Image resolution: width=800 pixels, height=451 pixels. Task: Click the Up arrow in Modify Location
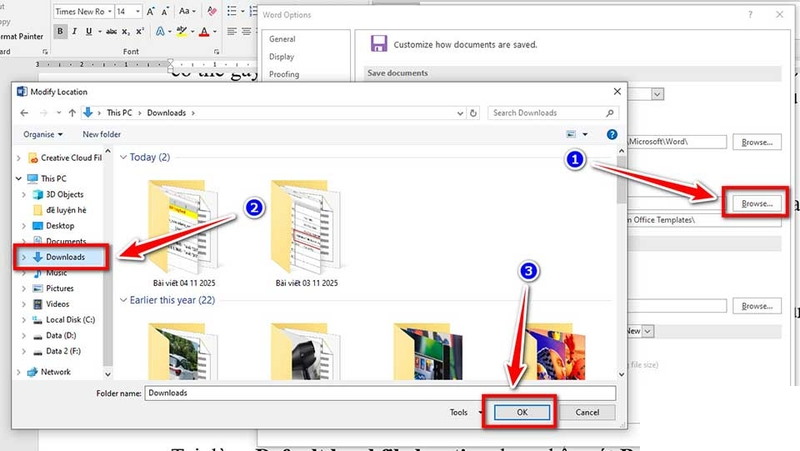point(72,113)
